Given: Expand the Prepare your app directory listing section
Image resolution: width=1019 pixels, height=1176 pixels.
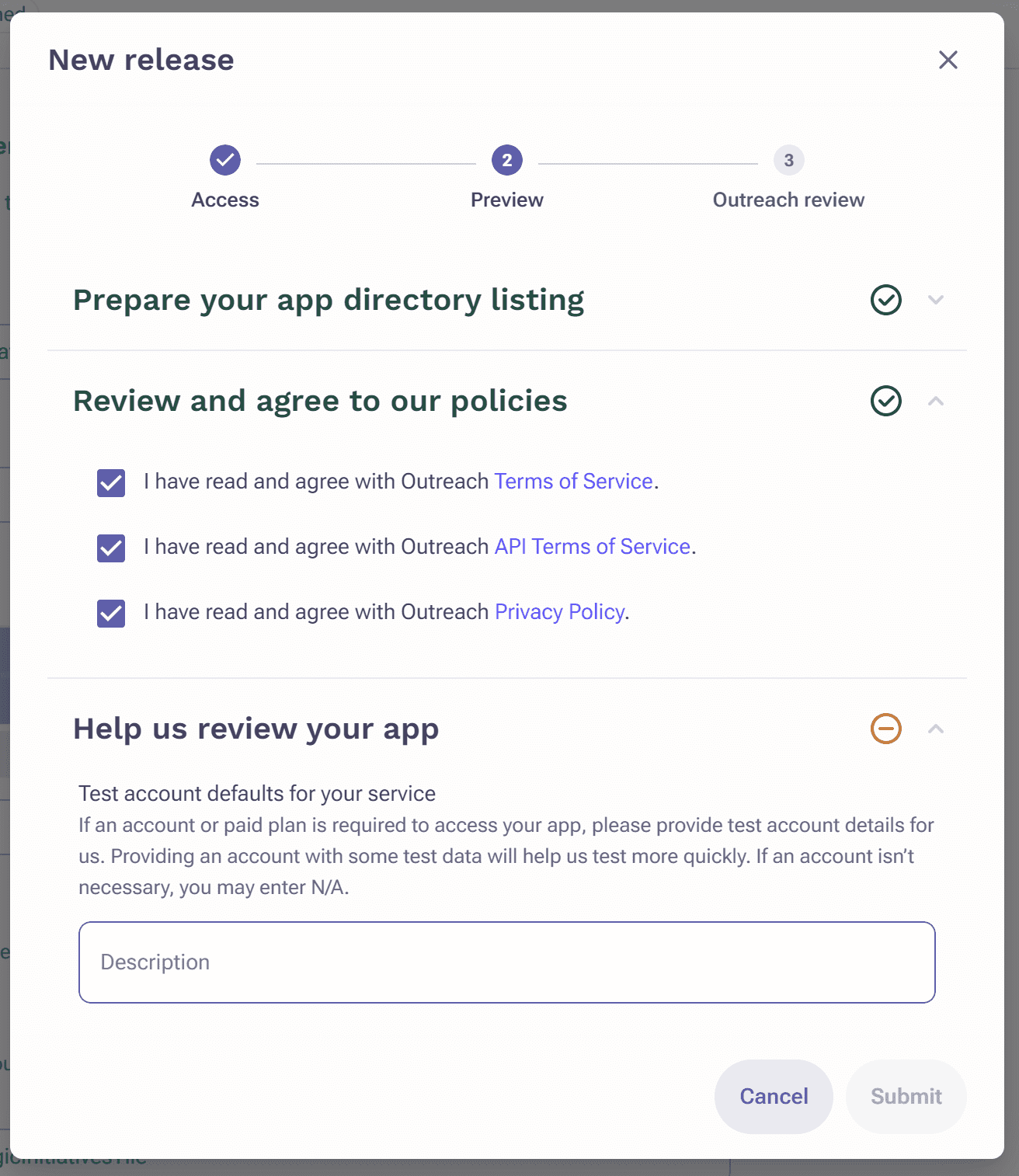Looking at the screenshot, I should pyautogui.click(x=937, y=300).
